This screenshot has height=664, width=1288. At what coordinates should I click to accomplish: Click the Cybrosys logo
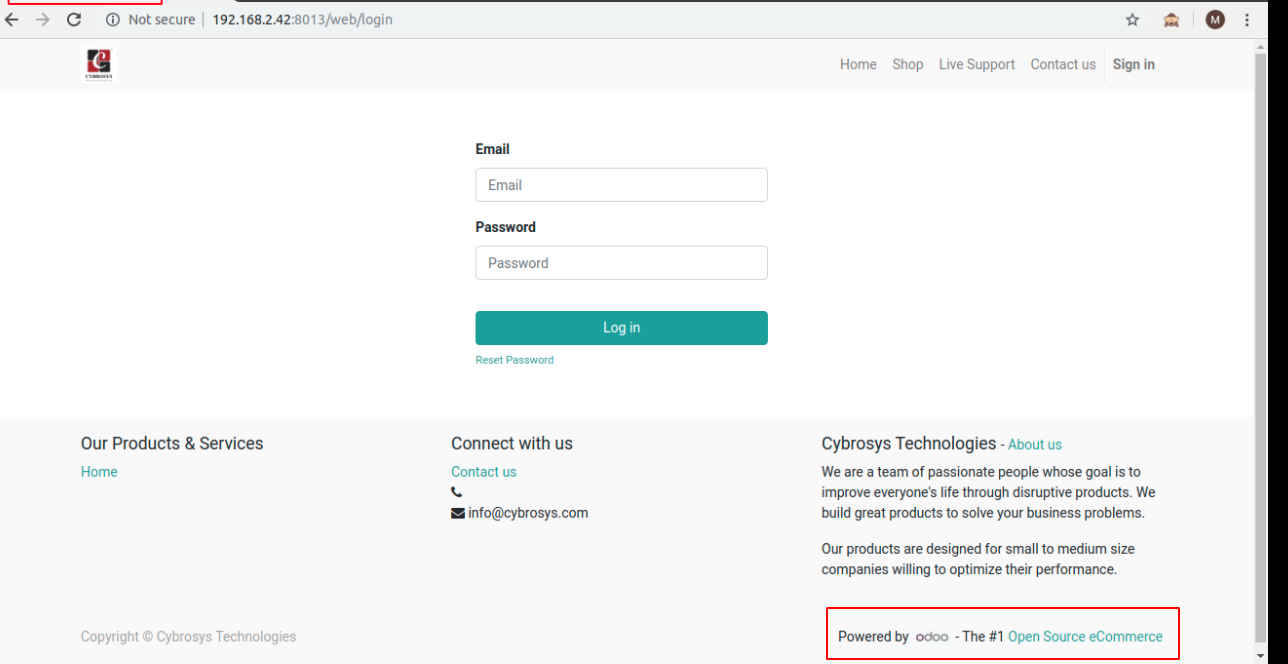[x=99, y=65]
